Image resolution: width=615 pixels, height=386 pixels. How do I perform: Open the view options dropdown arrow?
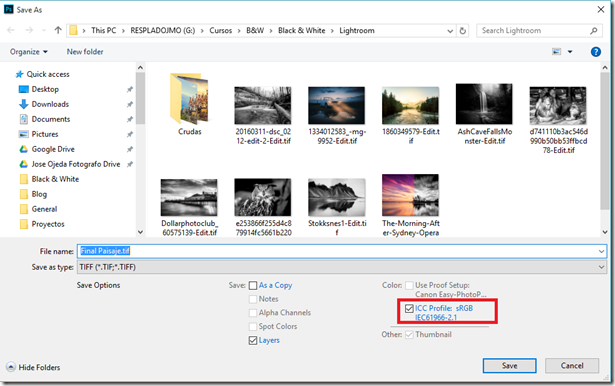coord(570,52)
